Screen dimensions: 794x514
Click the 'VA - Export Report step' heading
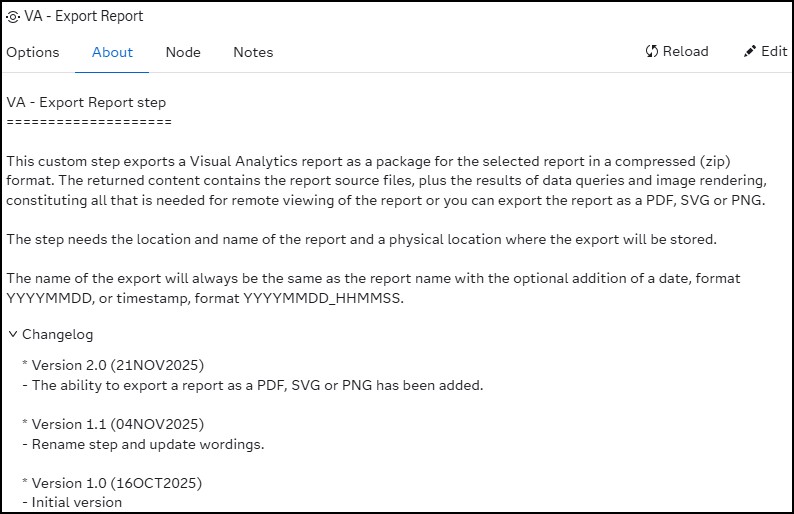click(86, 102)
